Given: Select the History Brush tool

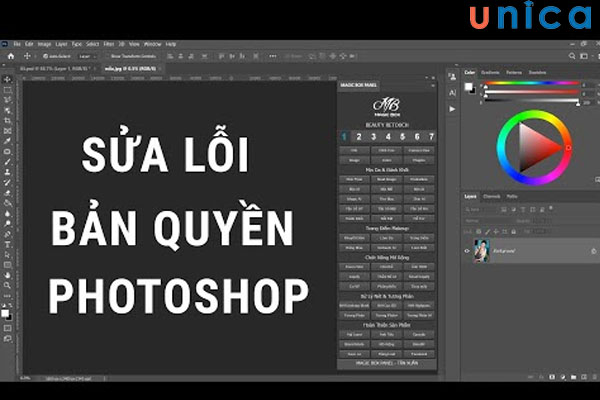Looking at the screenshot, I should (7, 183).
